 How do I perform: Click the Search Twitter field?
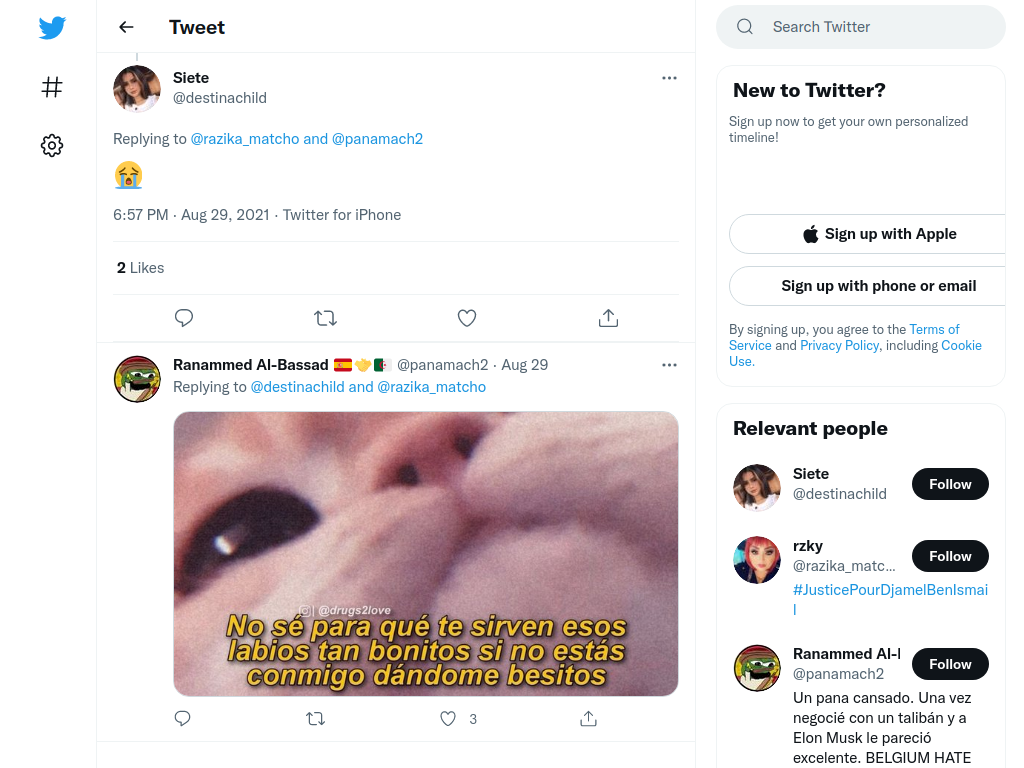(x=861, y=27)
